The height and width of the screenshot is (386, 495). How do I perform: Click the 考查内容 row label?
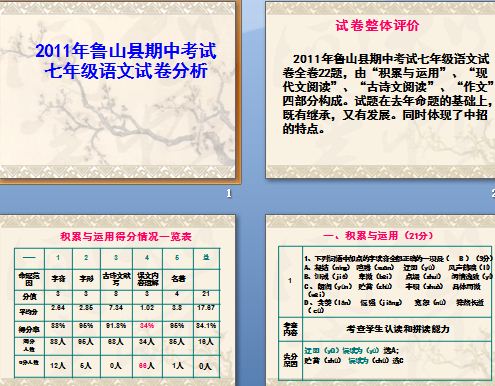click(x=290, y=329)
